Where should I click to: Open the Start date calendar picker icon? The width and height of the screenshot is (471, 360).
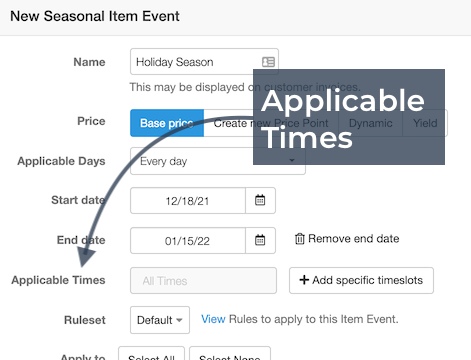260,200
